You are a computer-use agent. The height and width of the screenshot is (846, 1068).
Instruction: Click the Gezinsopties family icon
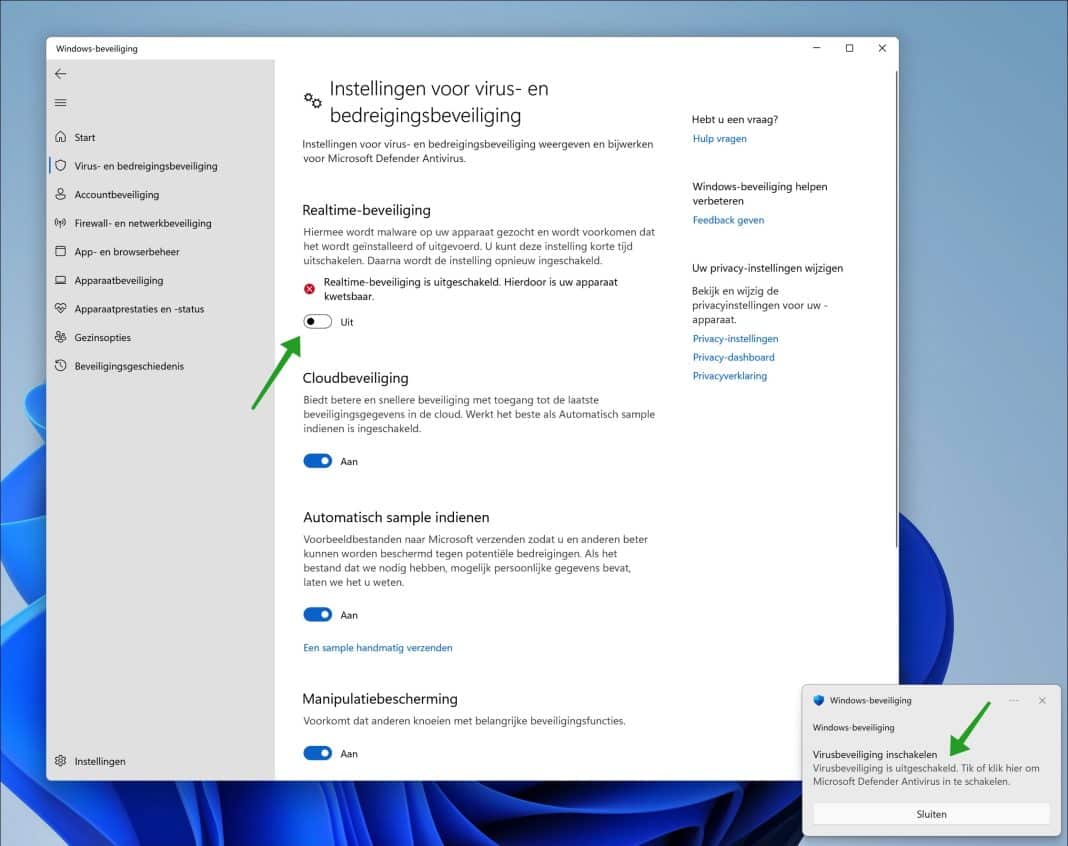click(62, 337)
